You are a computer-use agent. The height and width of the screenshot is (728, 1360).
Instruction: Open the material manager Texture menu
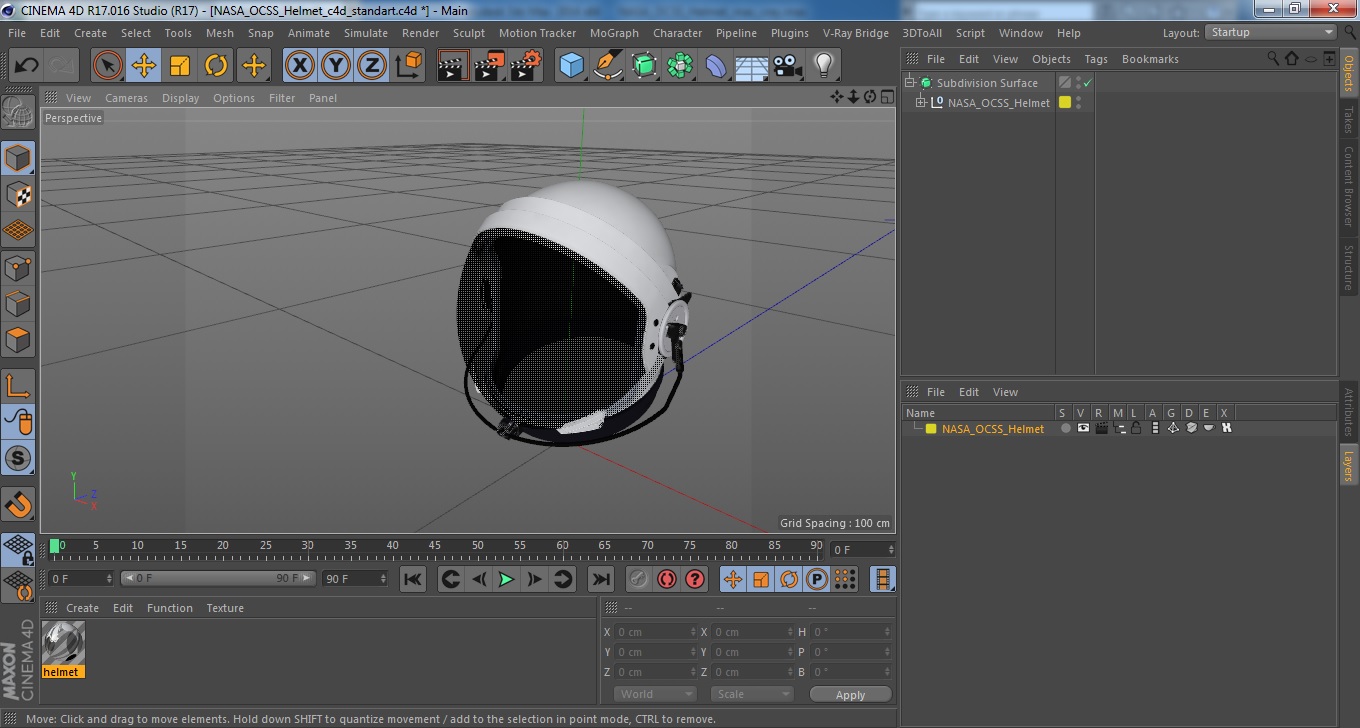pyautogui.click(x=225, y=608)
